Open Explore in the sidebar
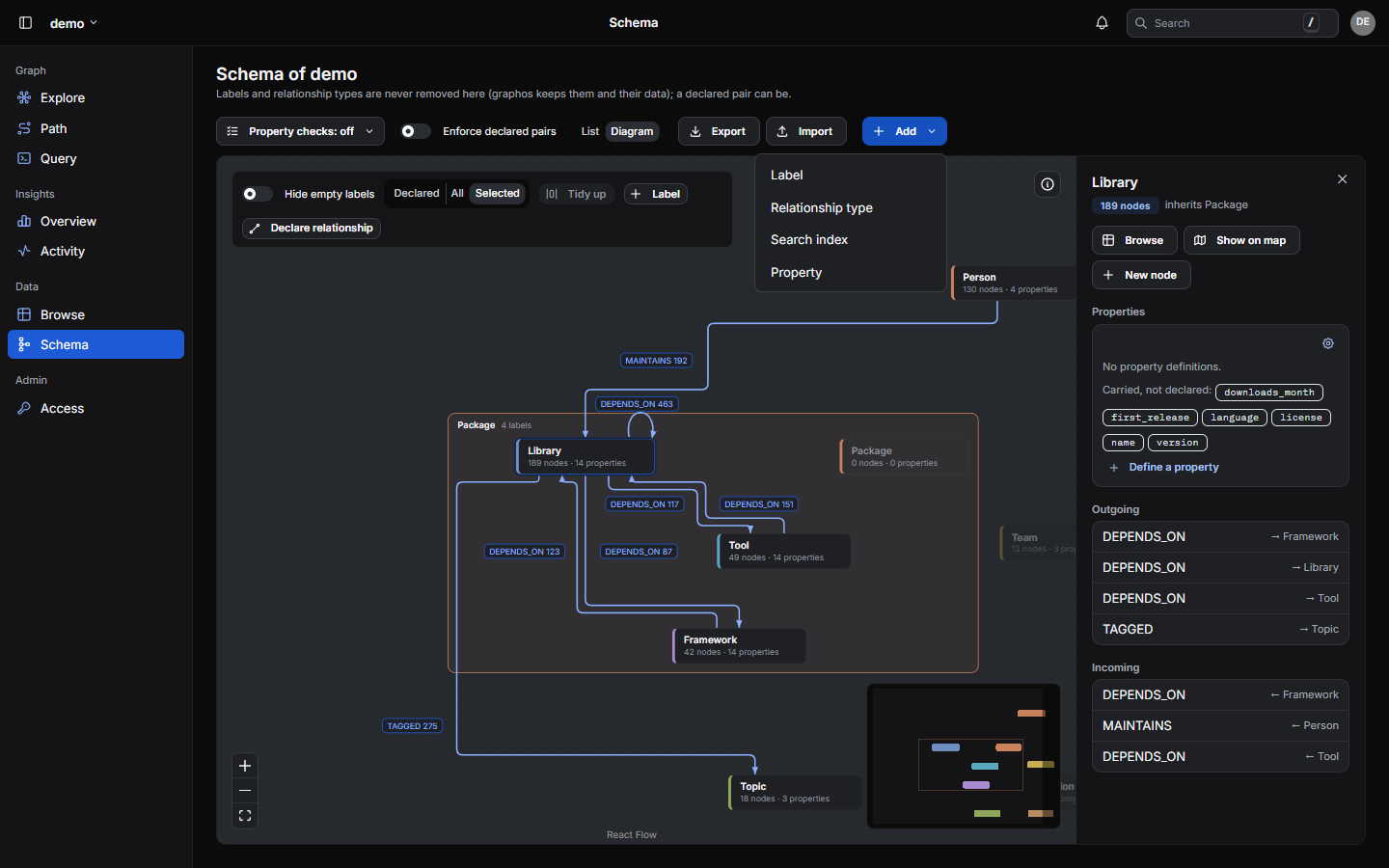1389x868 pixels. coord(95,97)
